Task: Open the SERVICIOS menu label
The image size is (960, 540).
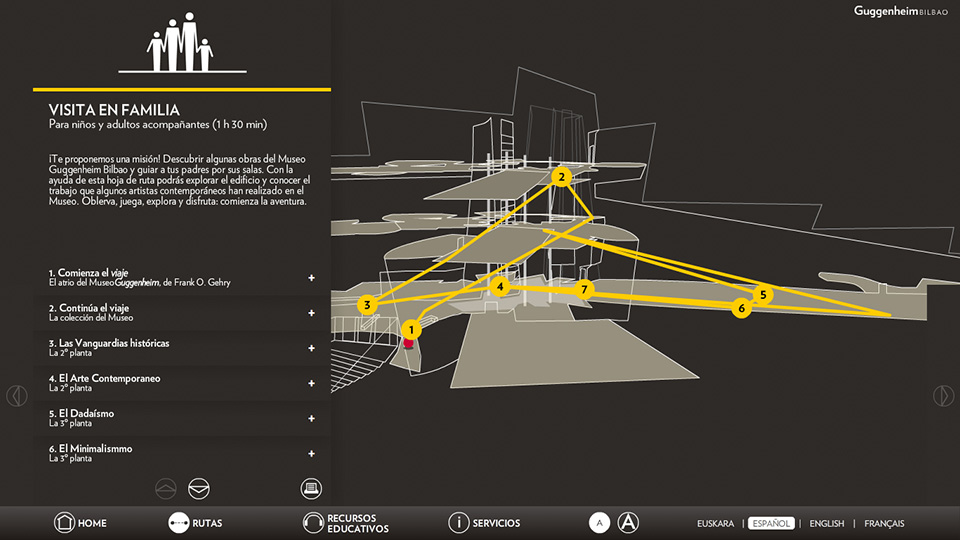Action: pyautogui.click(x=496, y=523)
